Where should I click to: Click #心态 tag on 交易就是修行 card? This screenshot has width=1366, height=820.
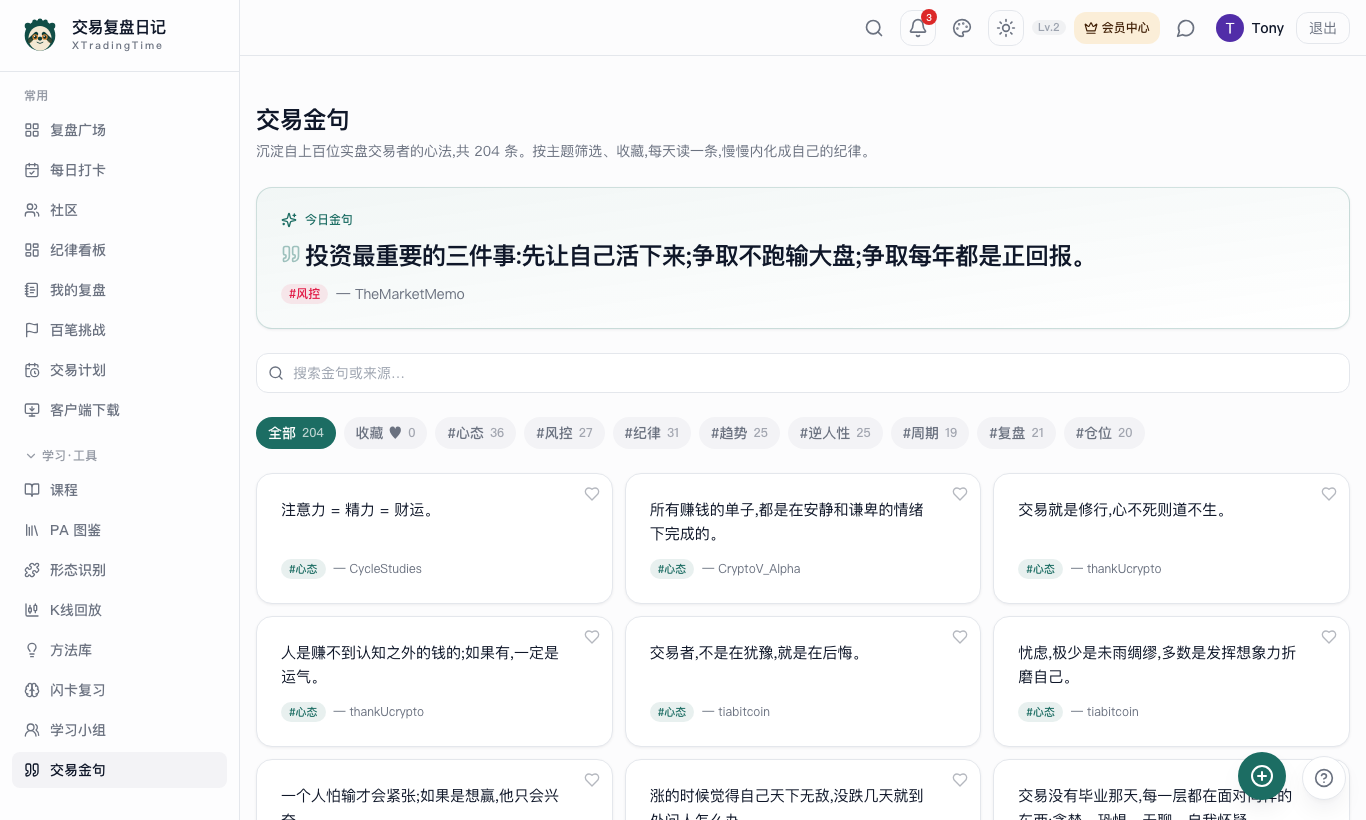[1040, 569]
